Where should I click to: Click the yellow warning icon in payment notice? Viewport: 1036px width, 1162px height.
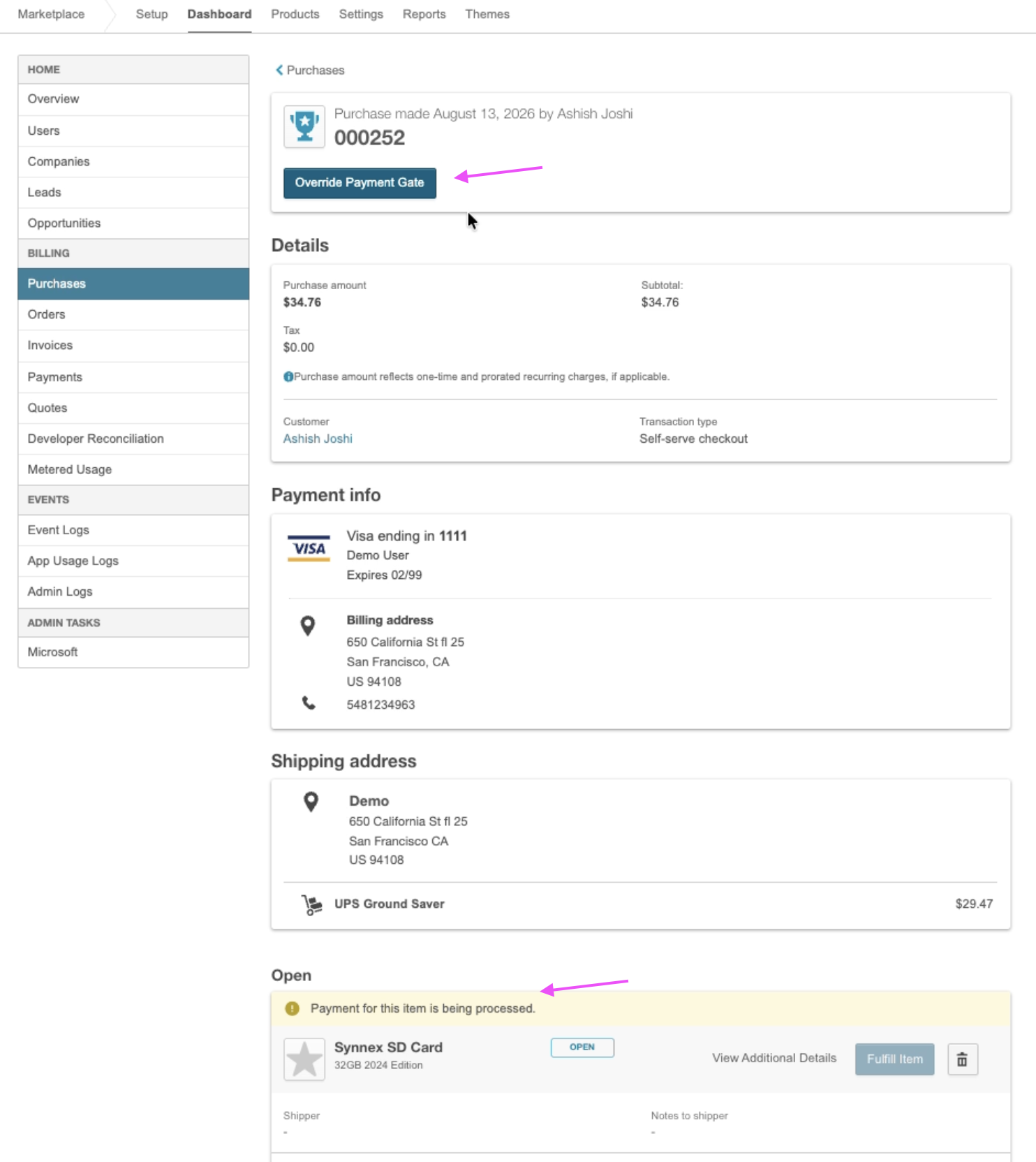[x=293, y=1008]
